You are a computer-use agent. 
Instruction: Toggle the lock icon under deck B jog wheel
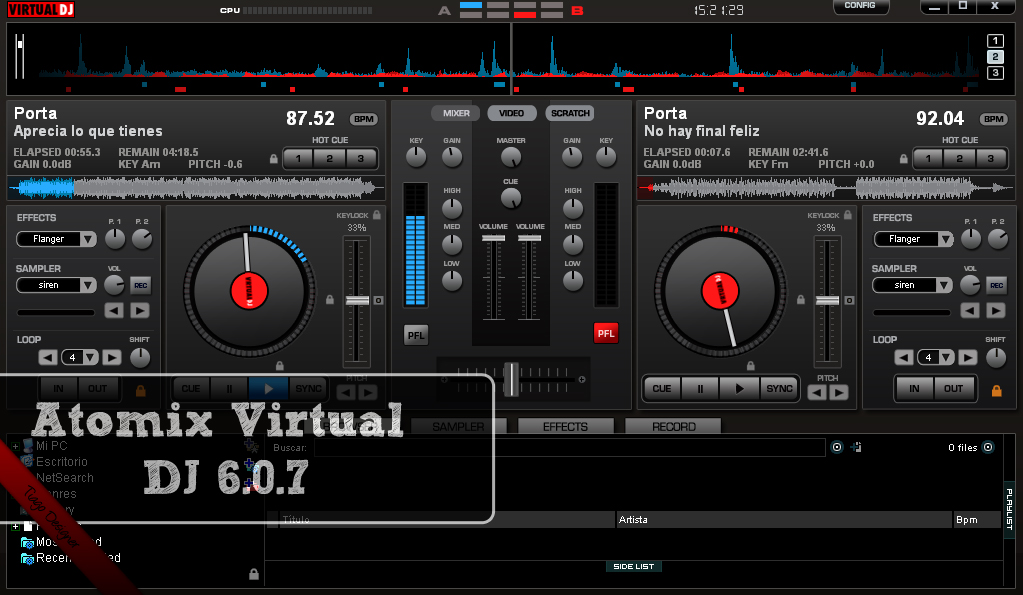click(x=751, y=366)
